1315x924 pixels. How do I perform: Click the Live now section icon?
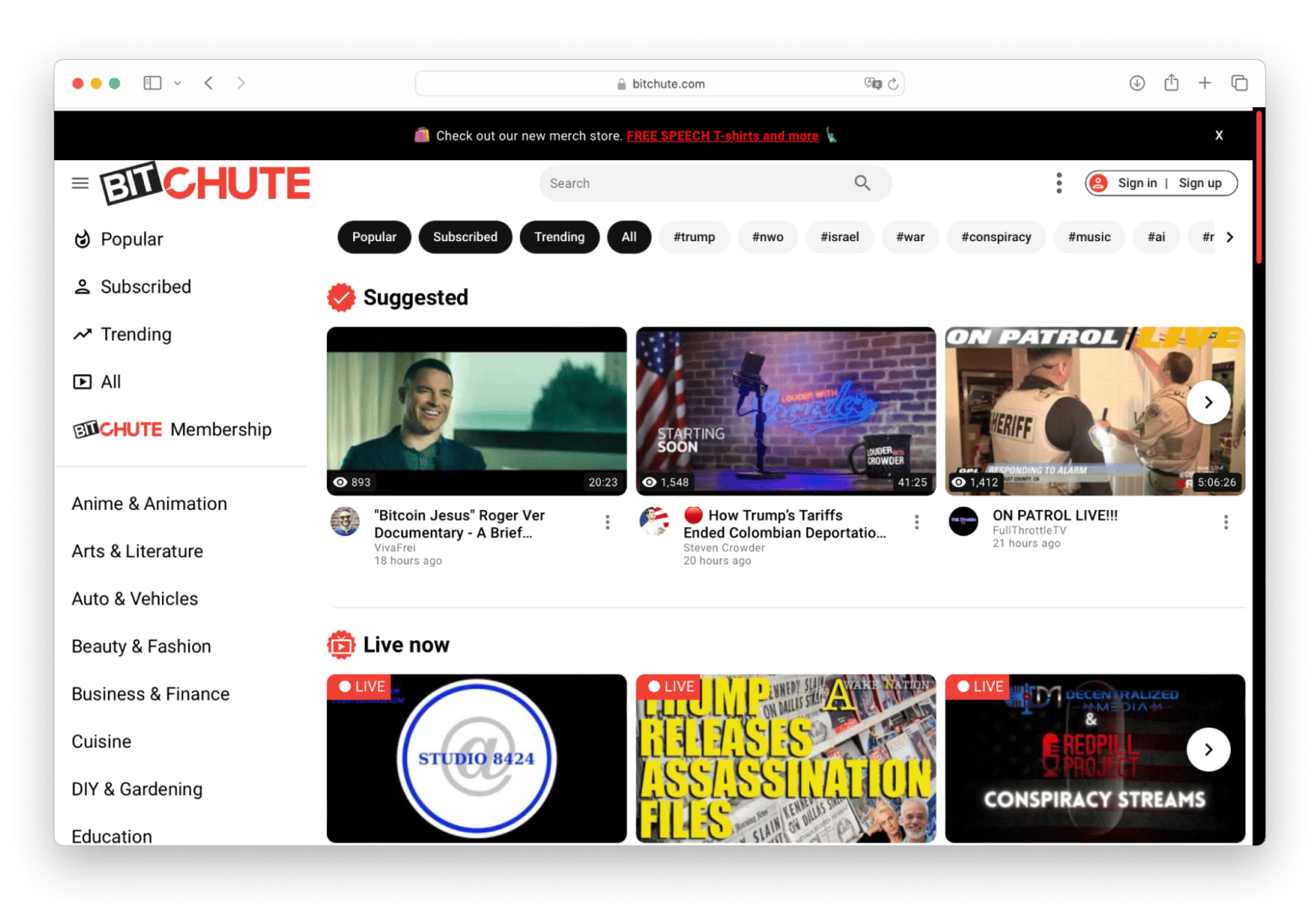[x=341, y=645]
